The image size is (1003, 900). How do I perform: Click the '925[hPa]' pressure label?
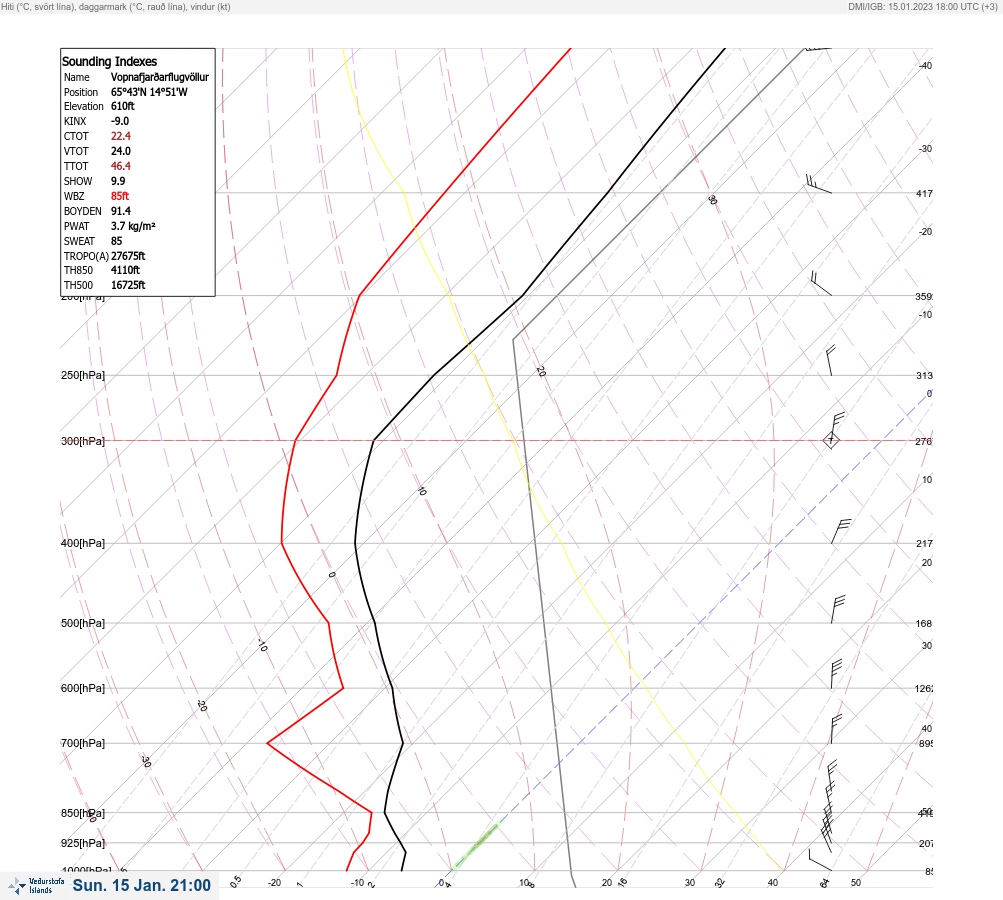(83, 843)
